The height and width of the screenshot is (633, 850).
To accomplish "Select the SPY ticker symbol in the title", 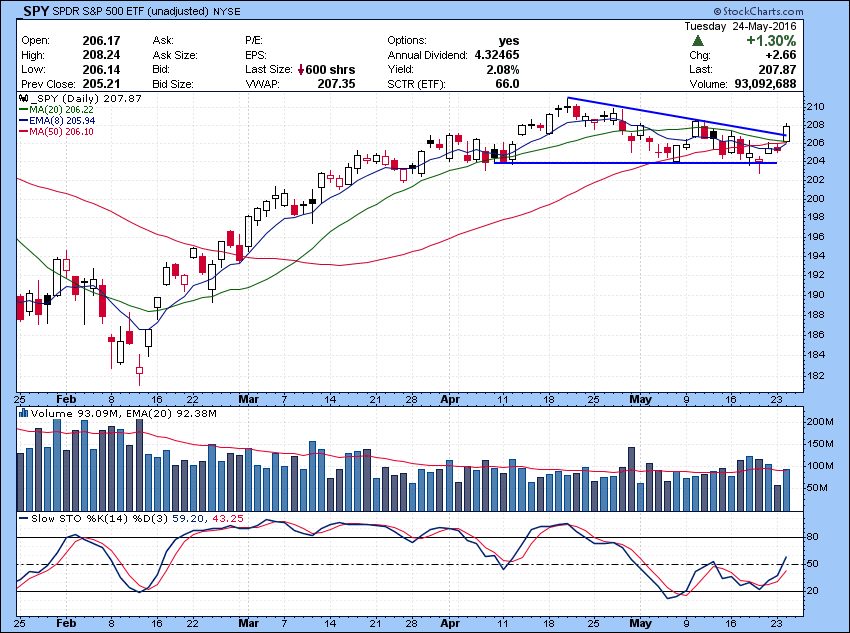I will tap(36, 11).
